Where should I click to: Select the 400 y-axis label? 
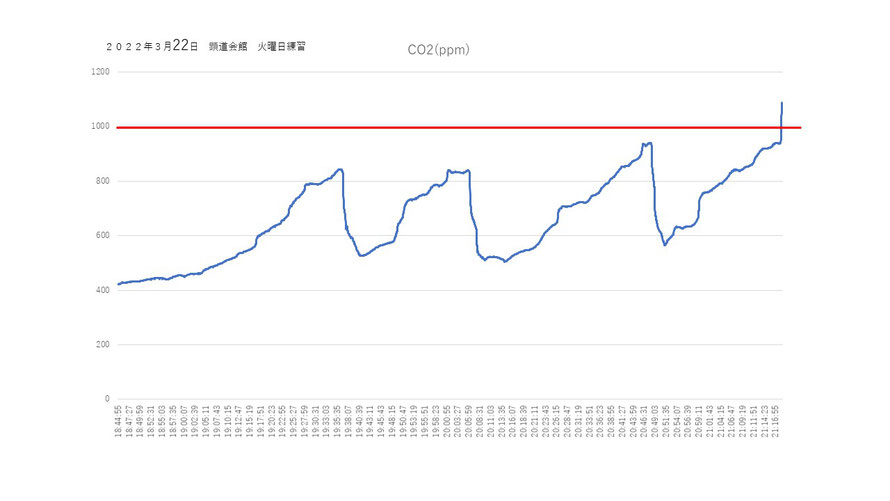pos(103,290)
